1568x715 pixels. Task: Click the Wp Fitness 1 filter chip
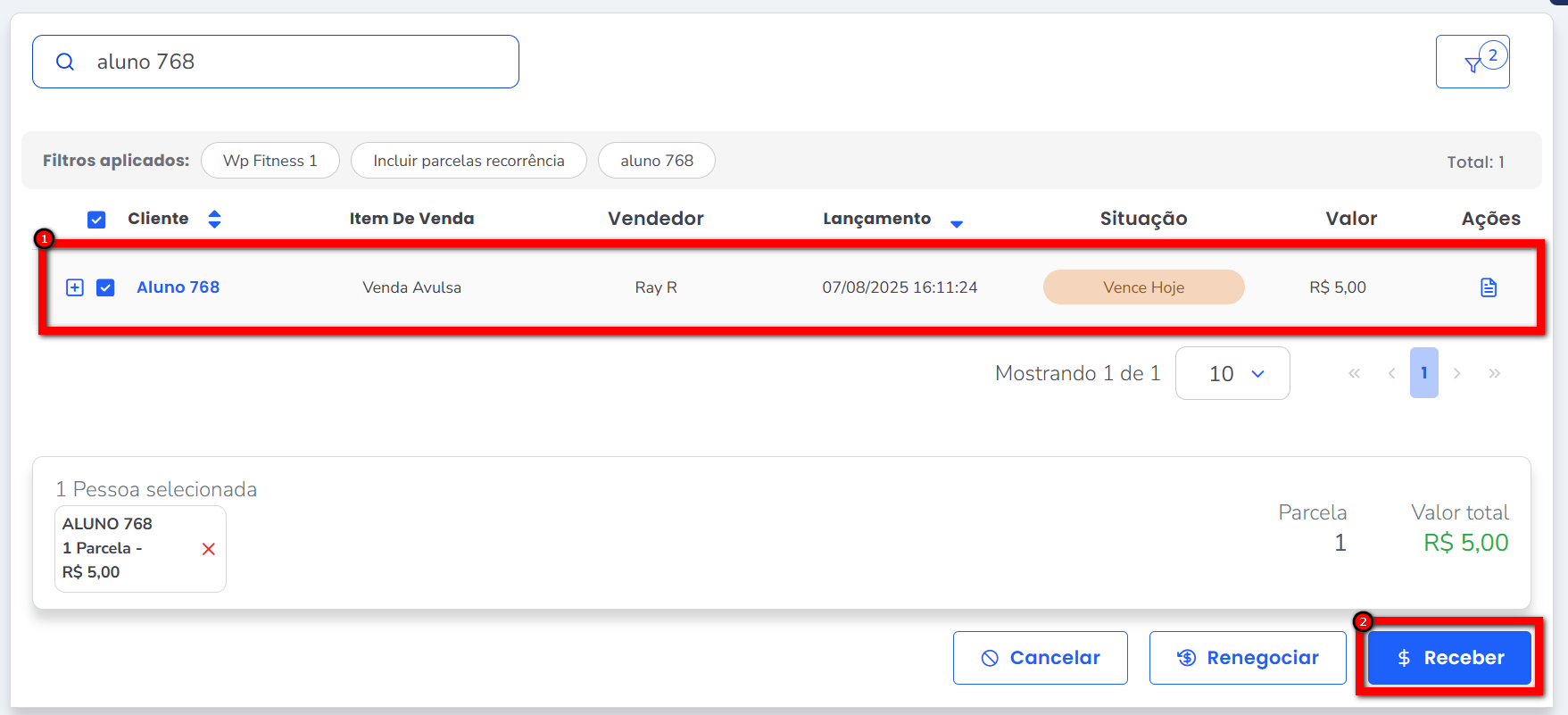(x=270, y=161)
